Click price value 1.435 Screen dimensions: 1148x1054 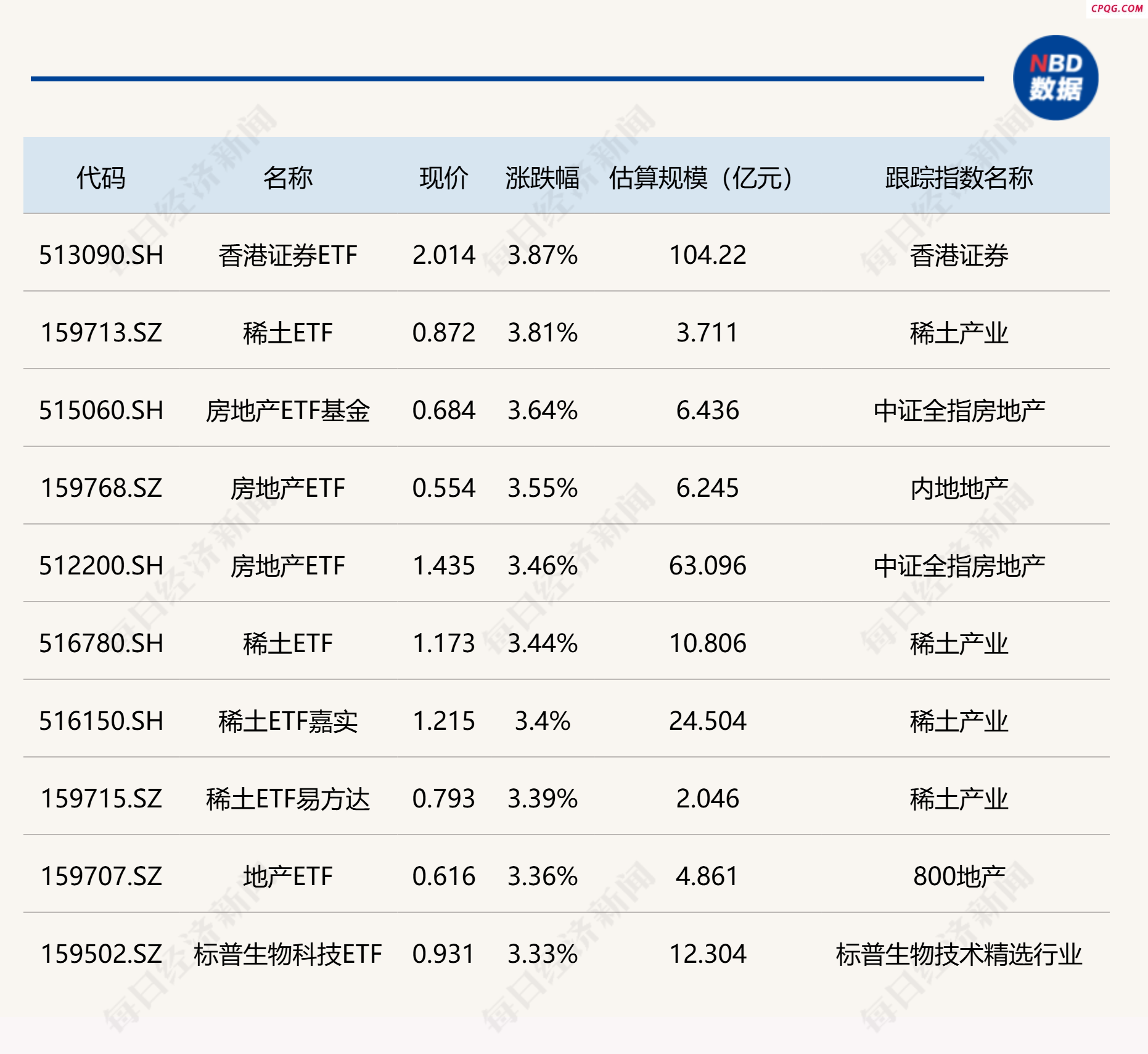444,566
